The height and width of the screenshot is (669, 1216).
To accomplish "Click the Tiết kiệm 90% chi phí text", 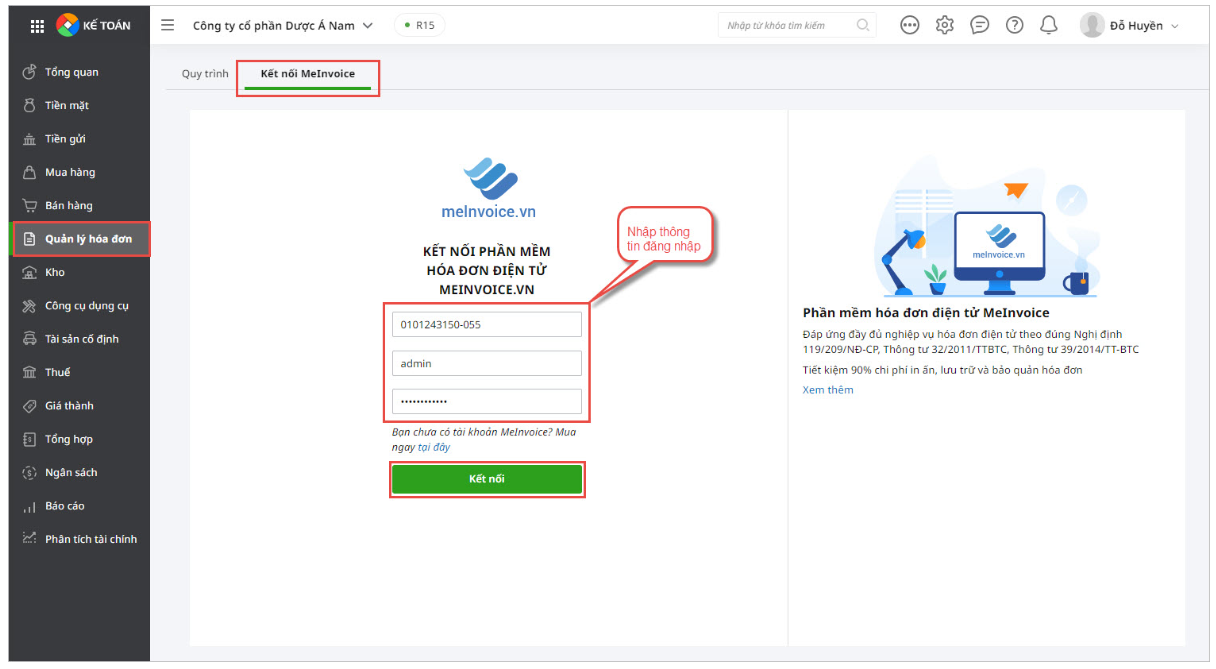I will point(943,370).
